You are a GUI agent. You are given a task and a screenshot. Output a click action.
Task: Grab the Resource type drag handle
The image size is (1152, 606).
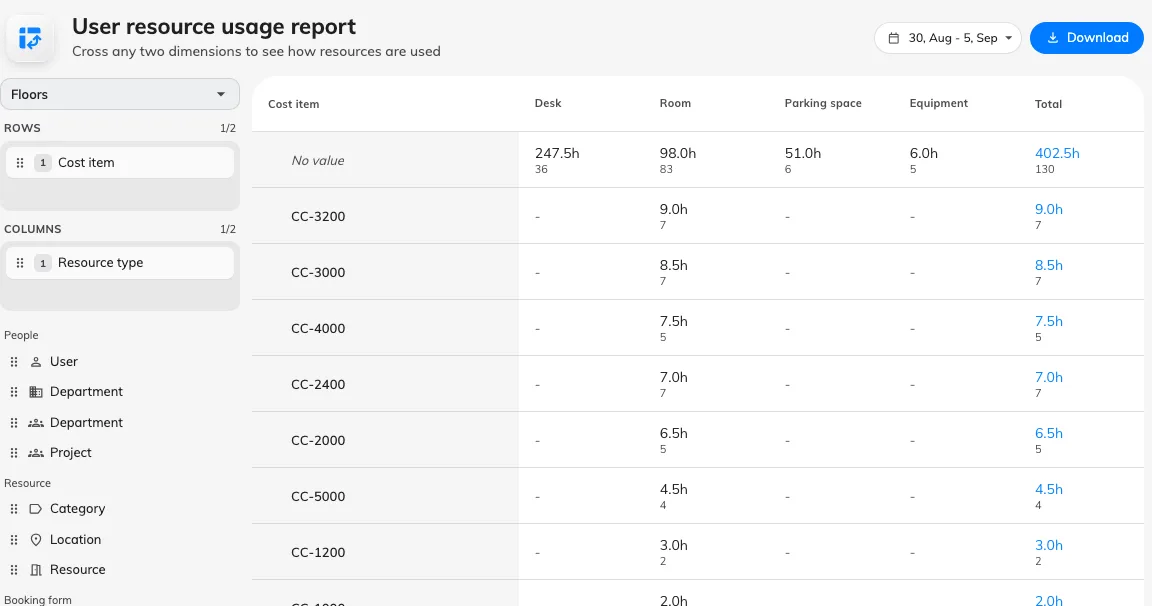(x=20, y=263)
